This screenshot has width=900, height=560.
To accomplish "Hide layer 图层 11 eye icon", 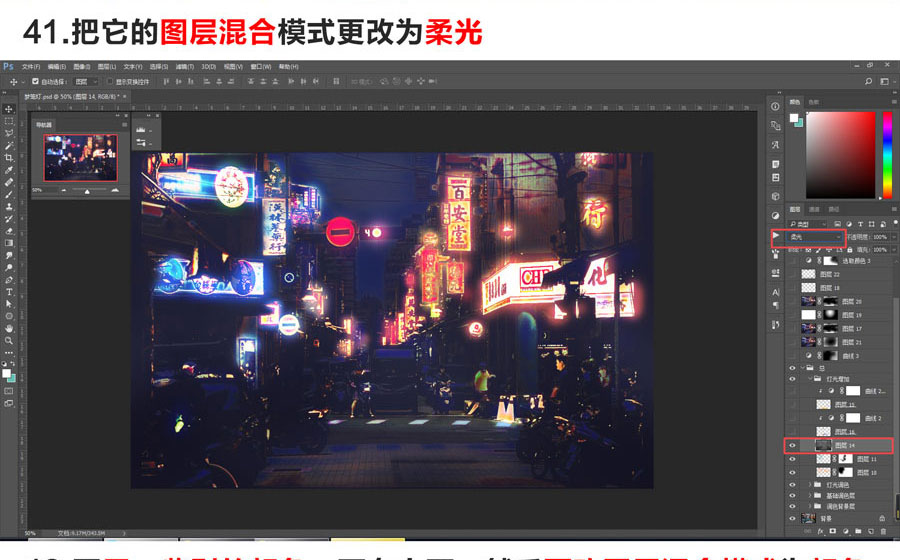I will 793,459.
